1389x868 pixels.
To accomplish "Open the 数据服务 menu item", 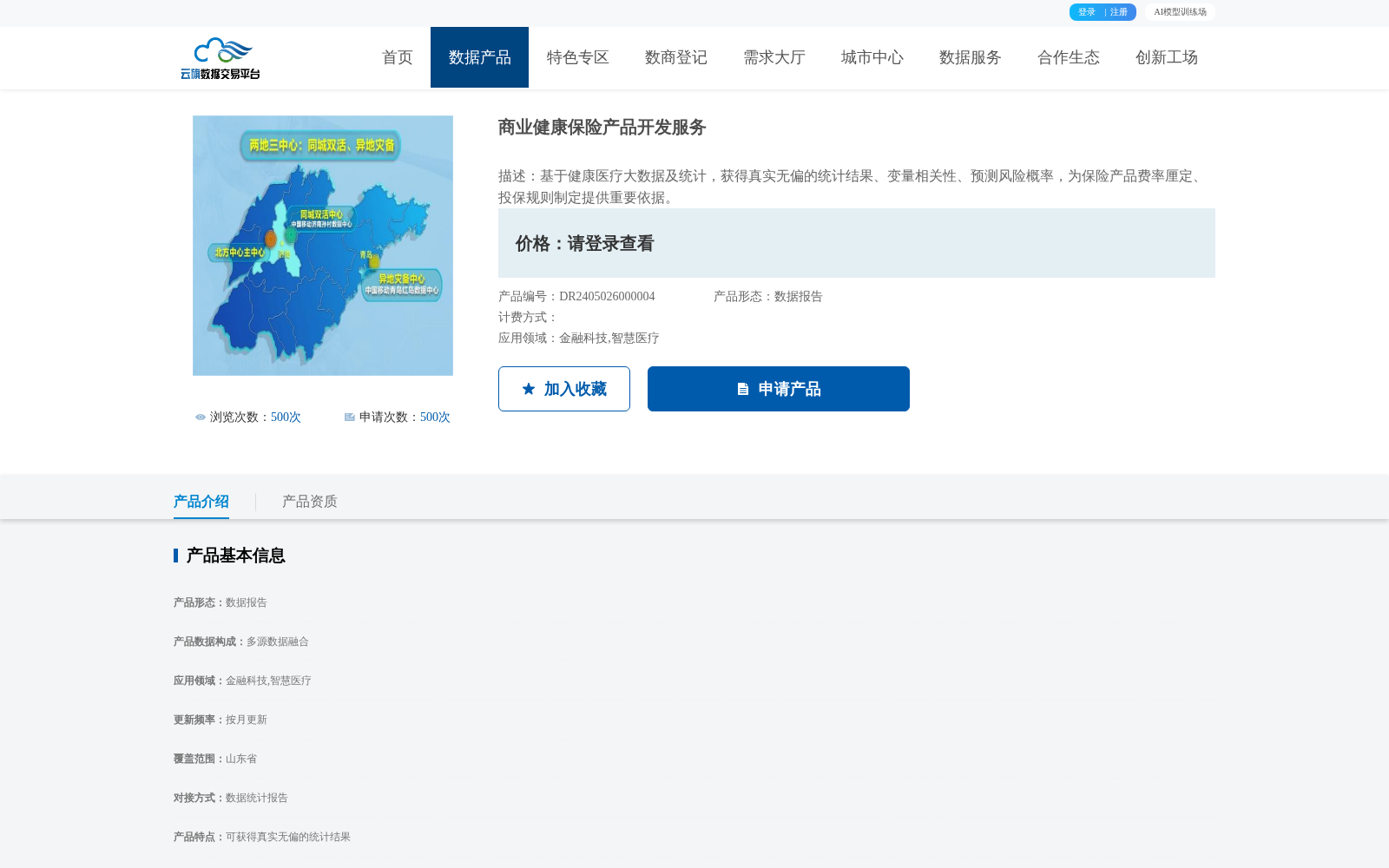I will pyautogui.click(x=971, y=57).
